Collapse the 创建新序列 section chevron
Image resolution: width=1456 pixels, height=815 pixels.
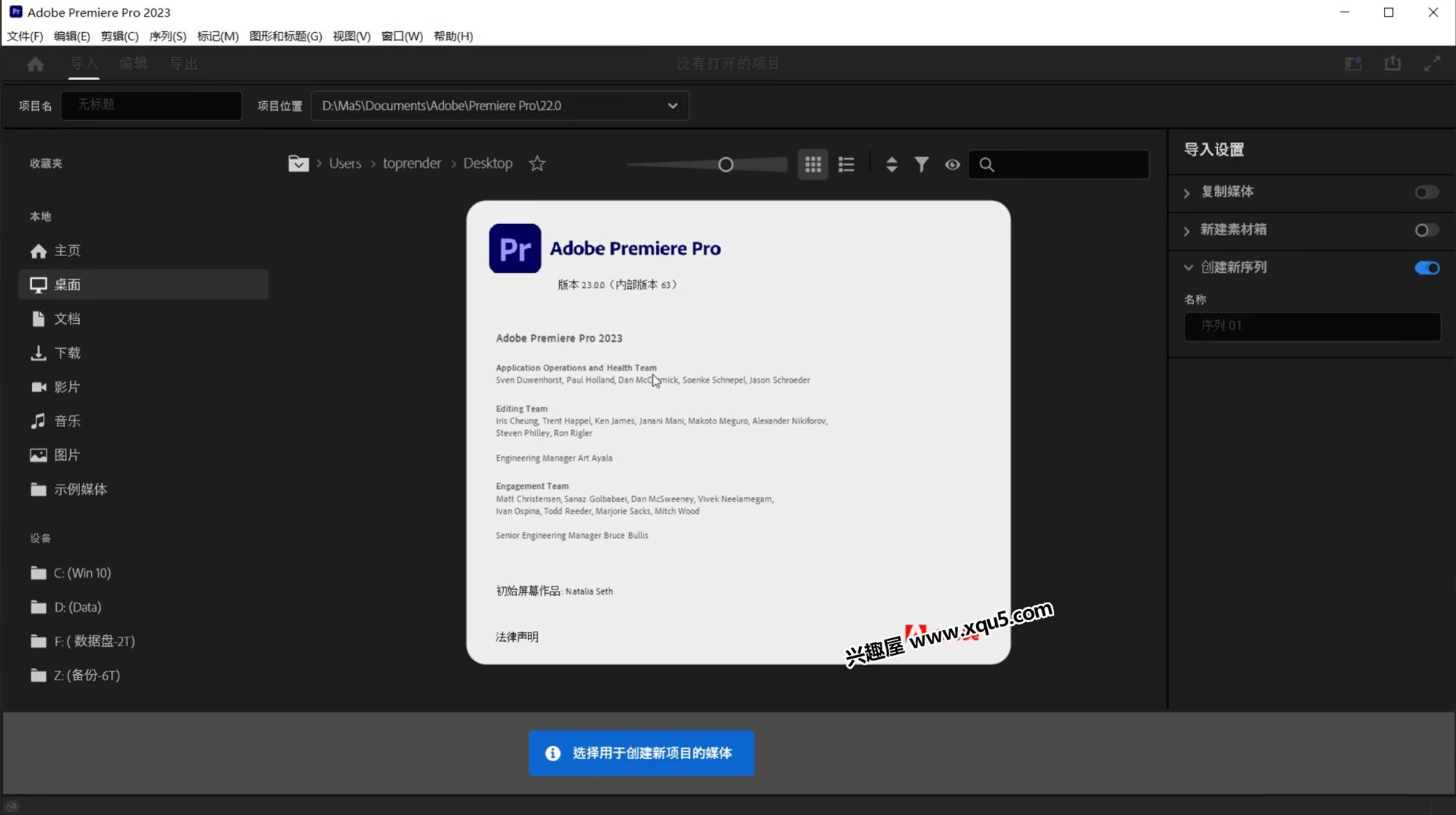click(x=1188, y=268)
